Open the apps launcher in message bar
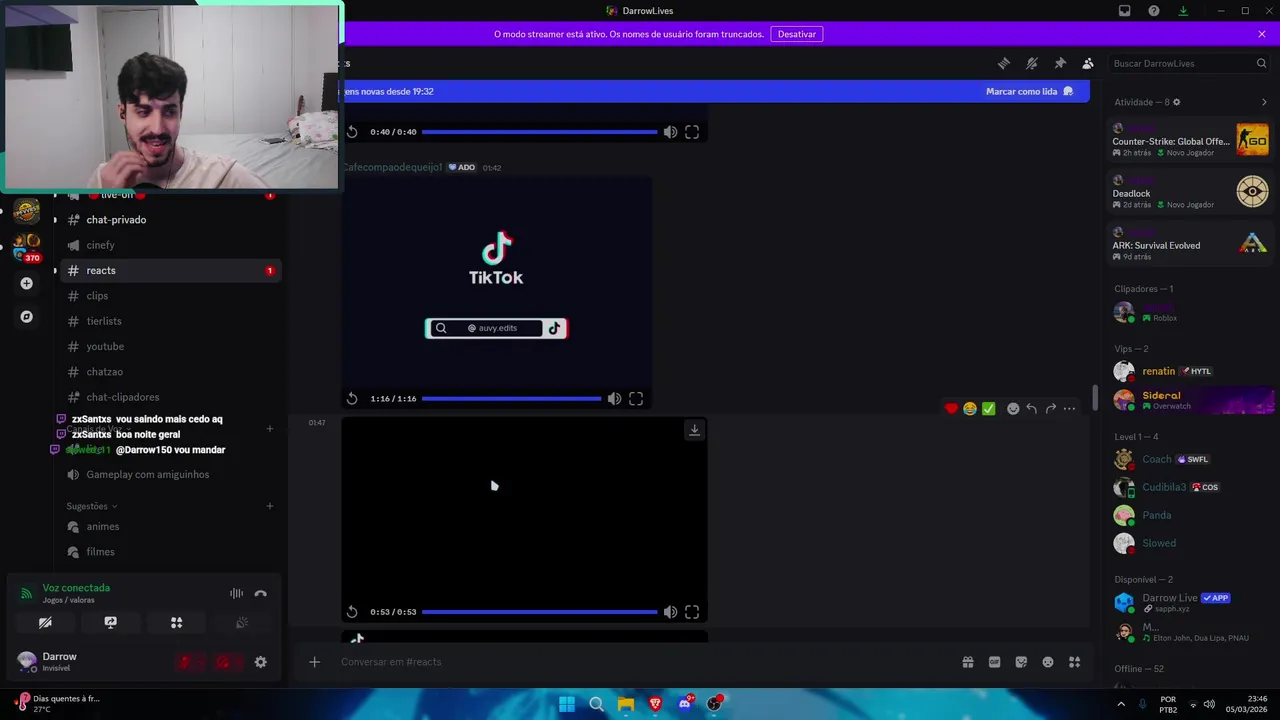Viewport: 1280px width, 720px height. click(1075, 662)
